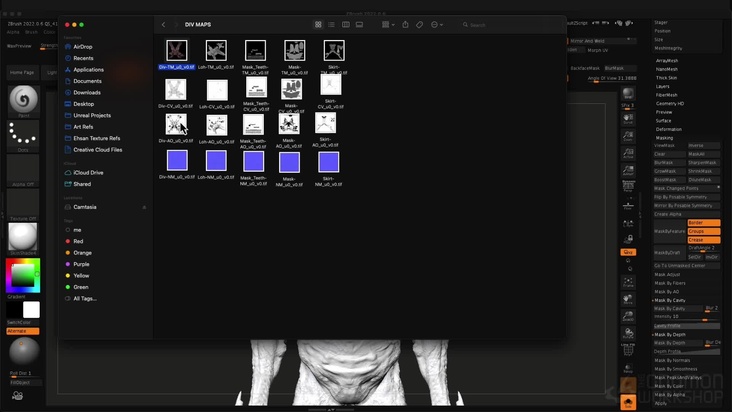Click ZBrush black secondary color swatch

pyautogui.click(x=14, y=309)
